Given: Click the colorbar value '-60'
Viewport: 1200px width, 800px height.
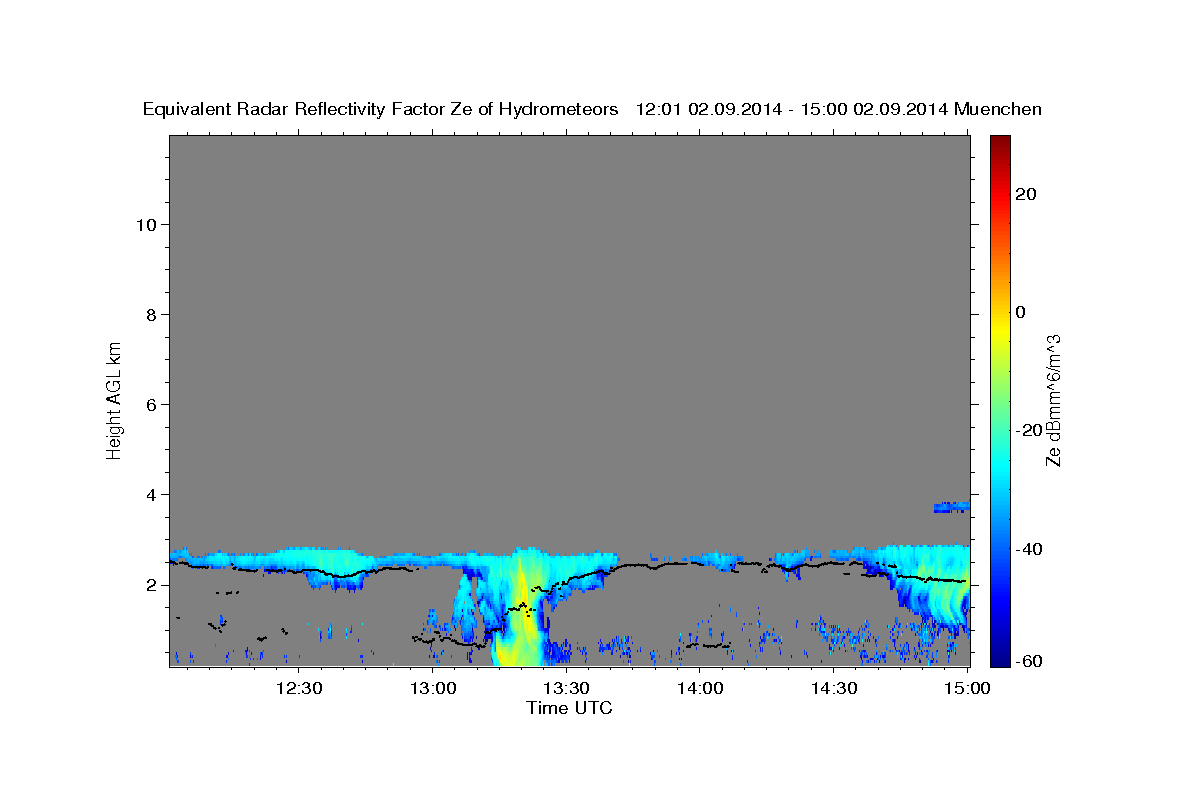Looking at the screenshot, I should point(1029,661).
